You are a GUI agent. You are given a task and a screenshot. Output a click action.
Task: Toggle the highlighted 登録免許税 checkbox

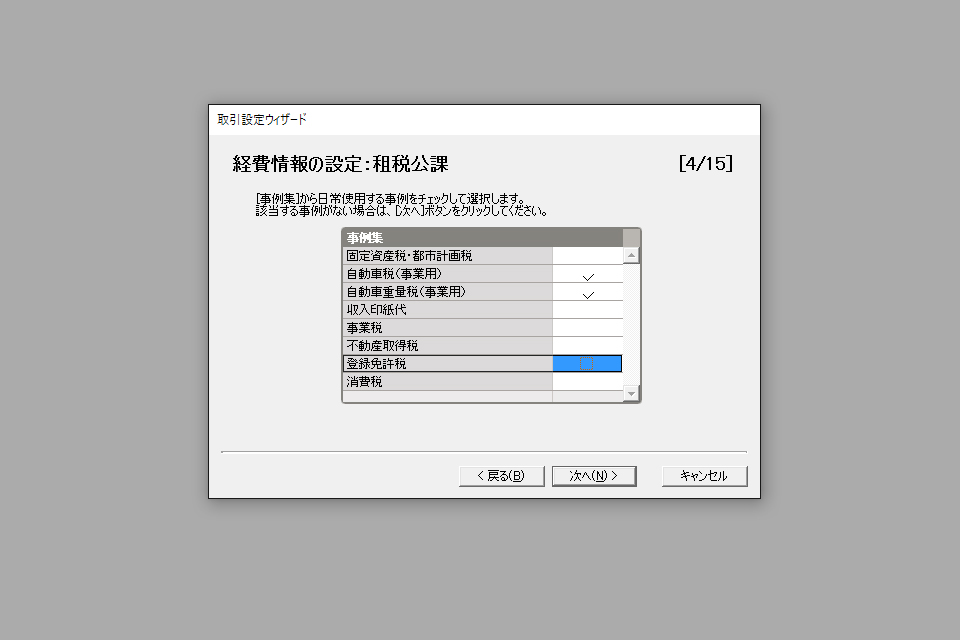587,363
